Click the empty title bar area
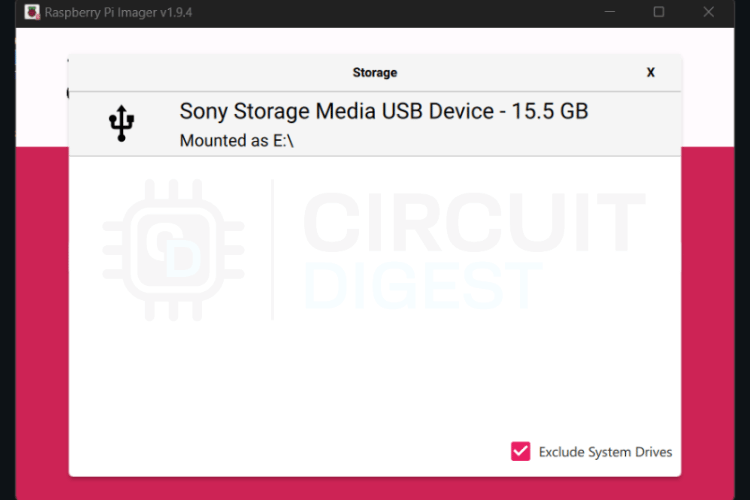Viewport: 750px width, 500px height. pos(400,12)
